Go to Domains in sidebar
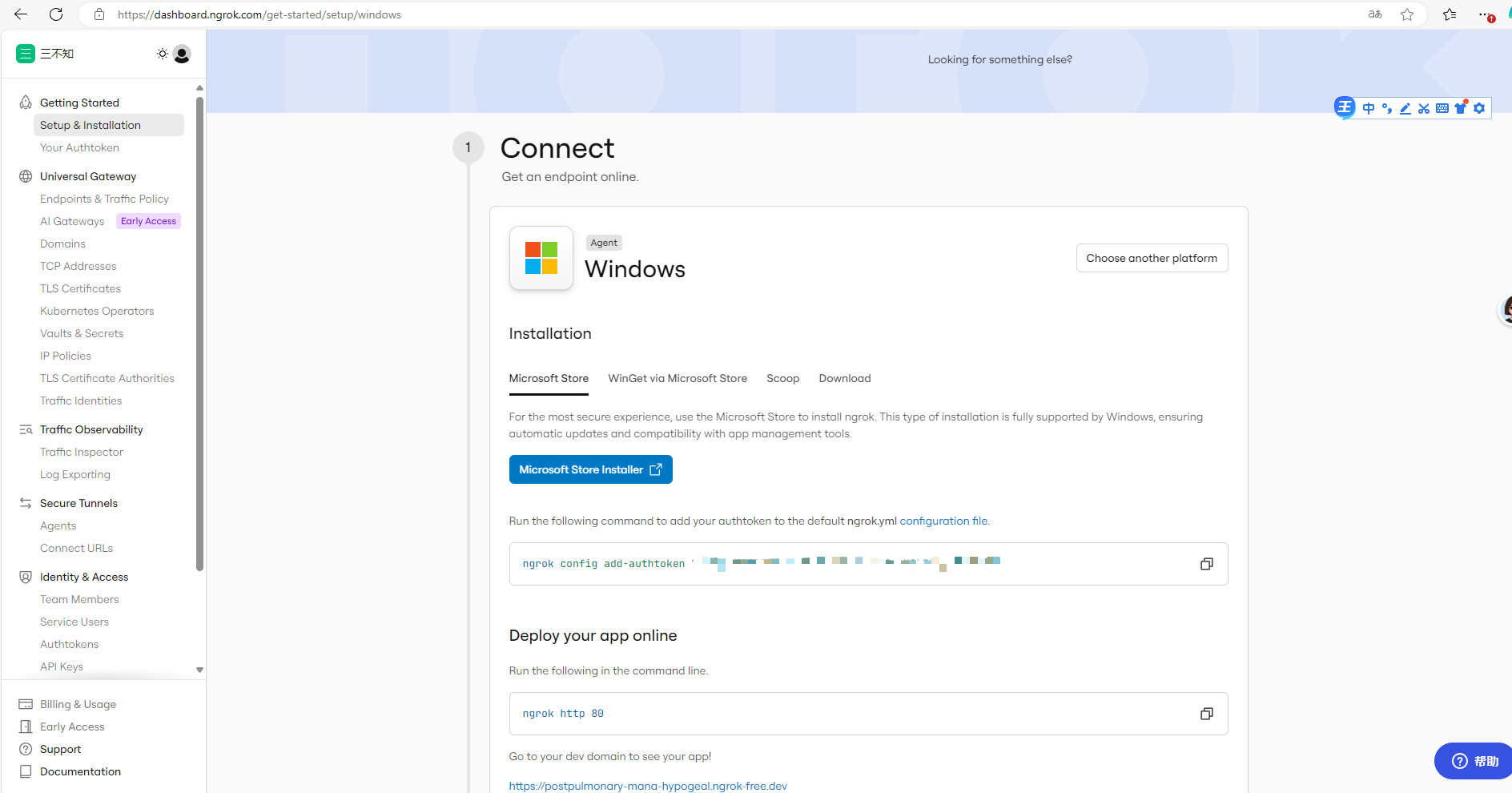Image resolution: width=1512 pixels, height=793 pixels. tap(62, 244)
